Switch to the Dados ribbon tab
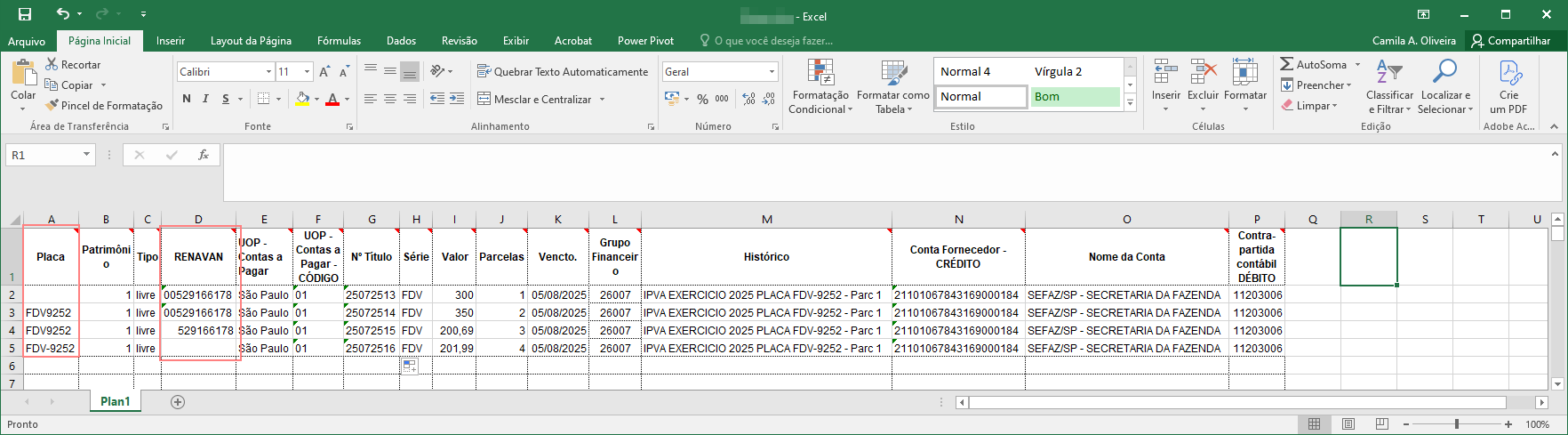This screenshot has width=1568, height=435. (x=401, y=41)
